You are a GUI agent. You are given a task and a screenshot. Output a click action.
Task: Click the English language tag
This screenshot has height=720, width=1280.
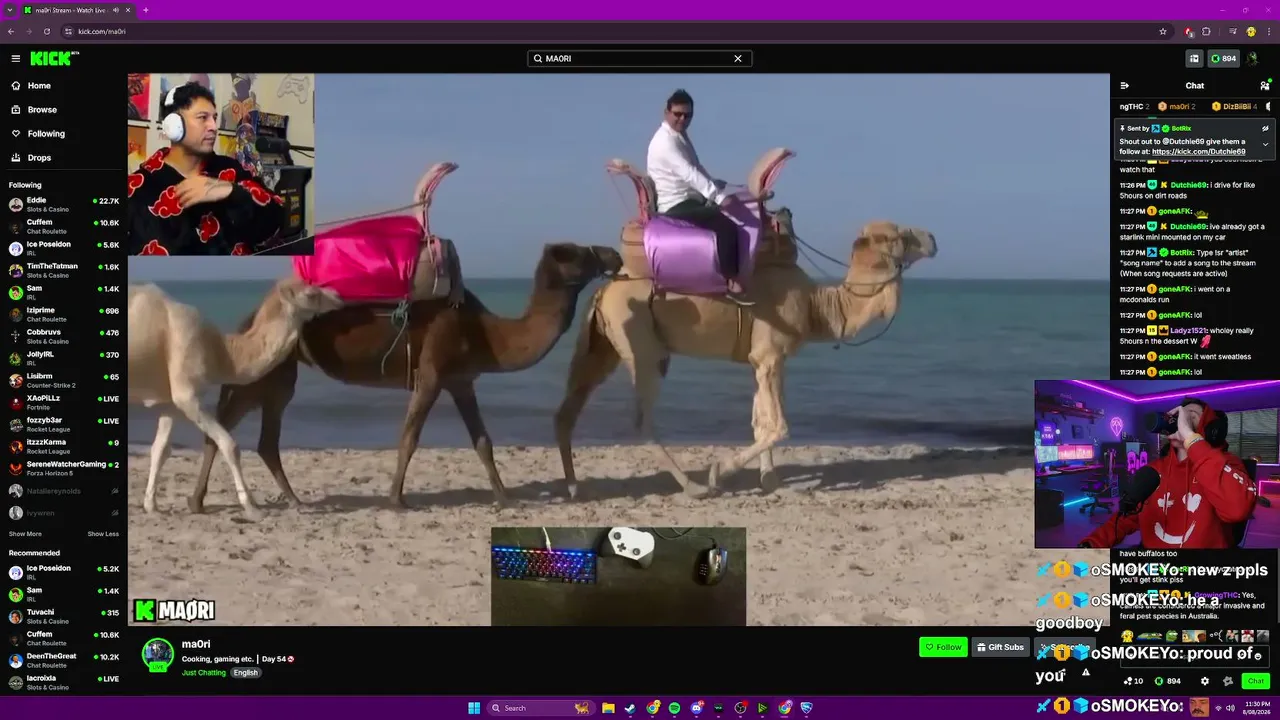click(x=246, y=673)
